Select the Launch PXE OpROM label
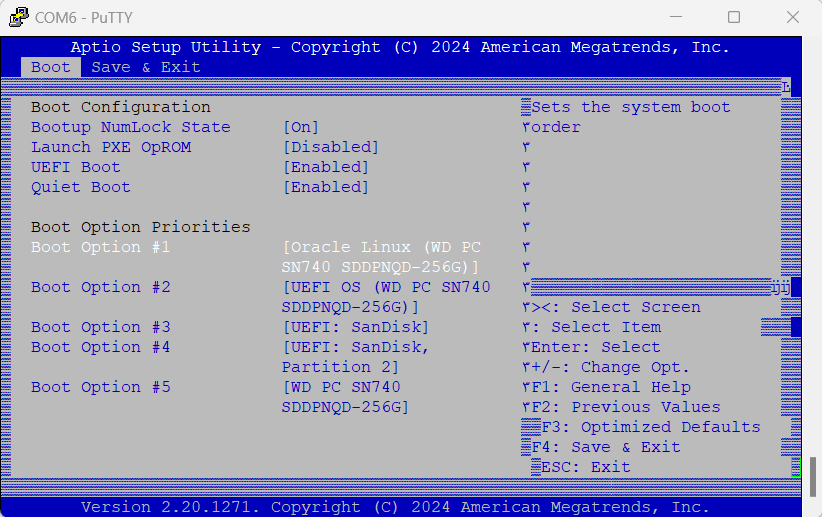The image size is (822, 517). (x=111, y=147)
